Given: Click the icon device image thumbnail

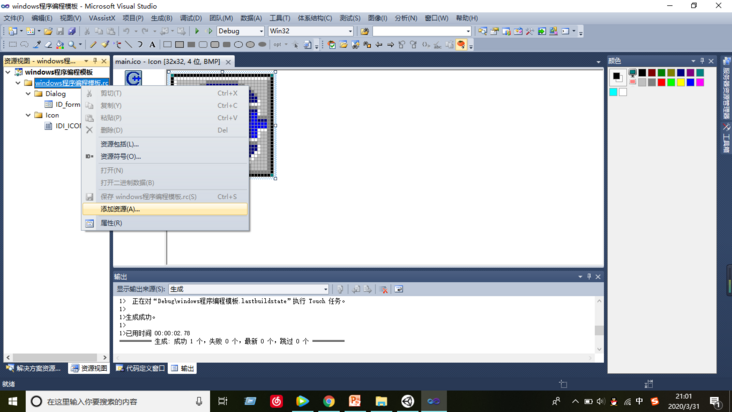Looking at the screenshot, I should point(134,78).
